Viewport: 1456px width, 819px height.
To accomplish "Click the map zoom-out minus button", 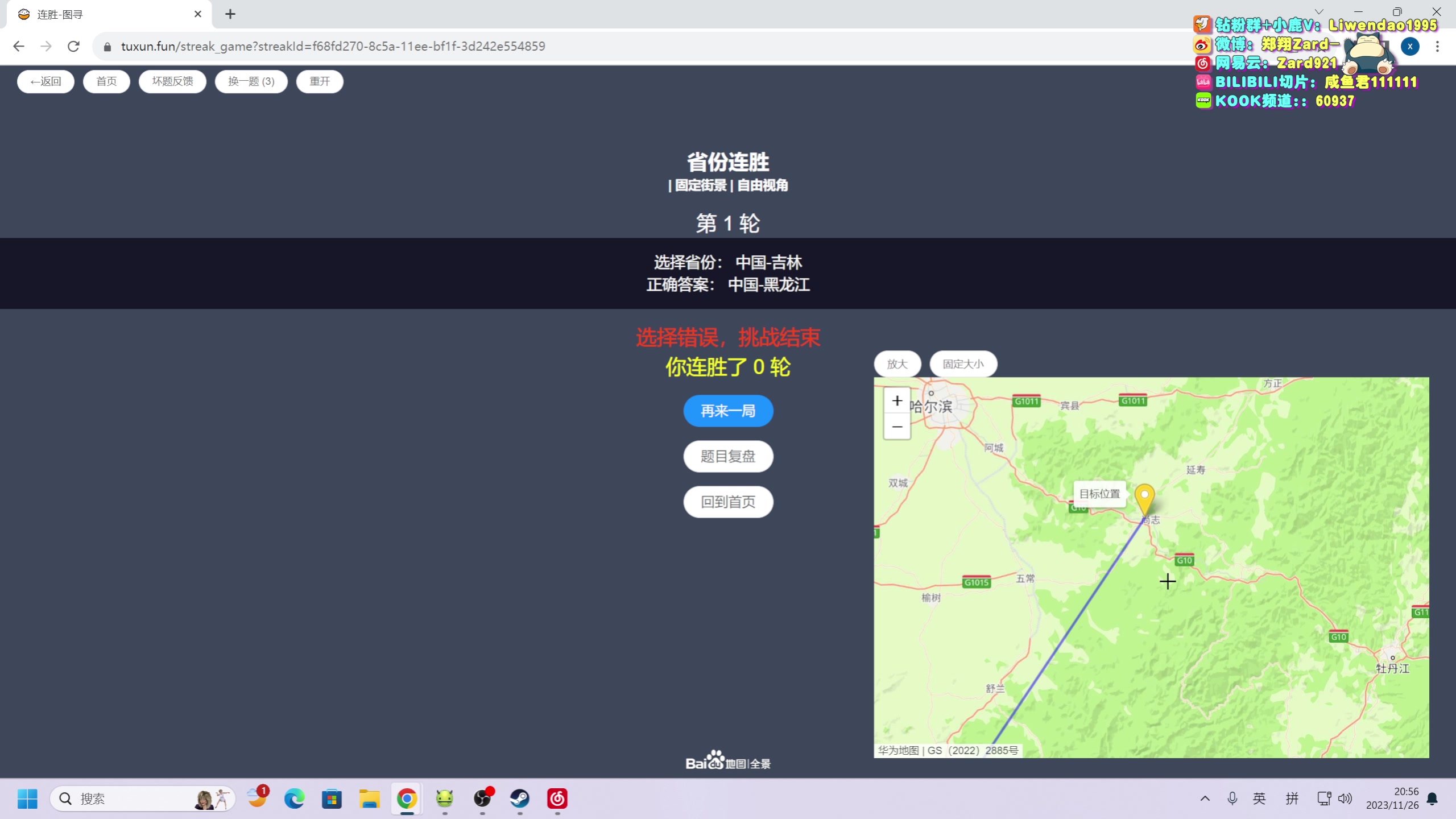I will point(897,427).
